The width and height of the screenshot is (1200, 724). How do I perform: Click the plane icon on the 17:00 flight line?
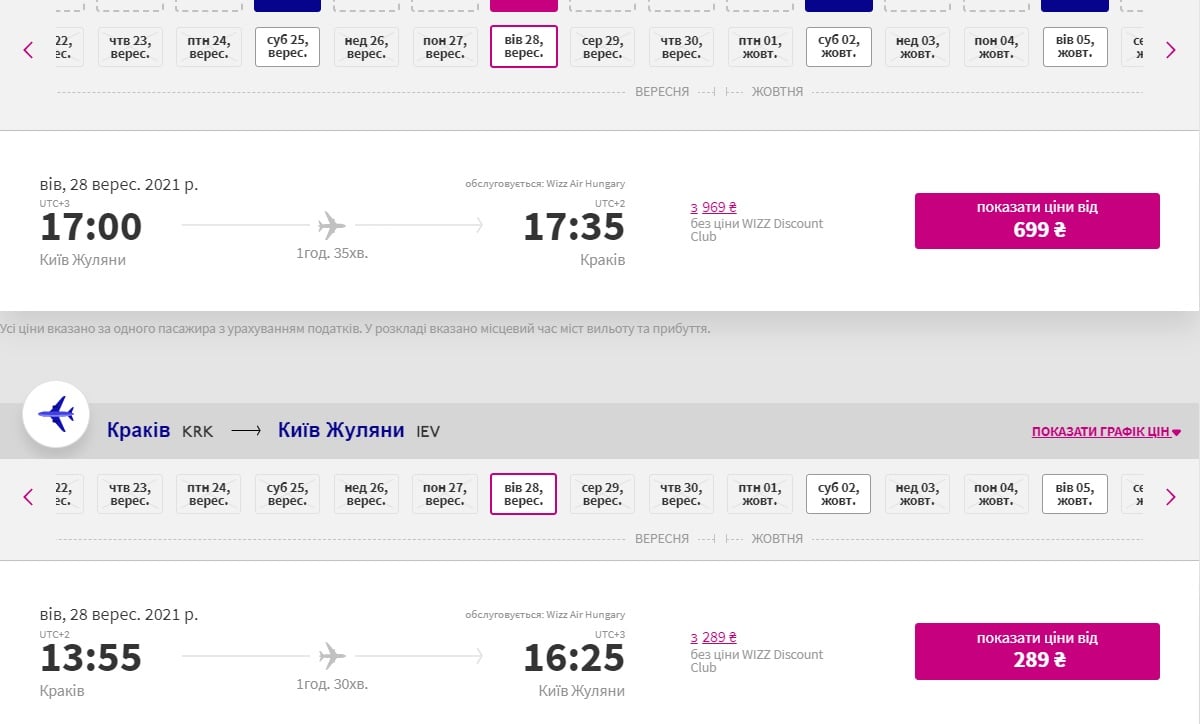coord(332,225)
